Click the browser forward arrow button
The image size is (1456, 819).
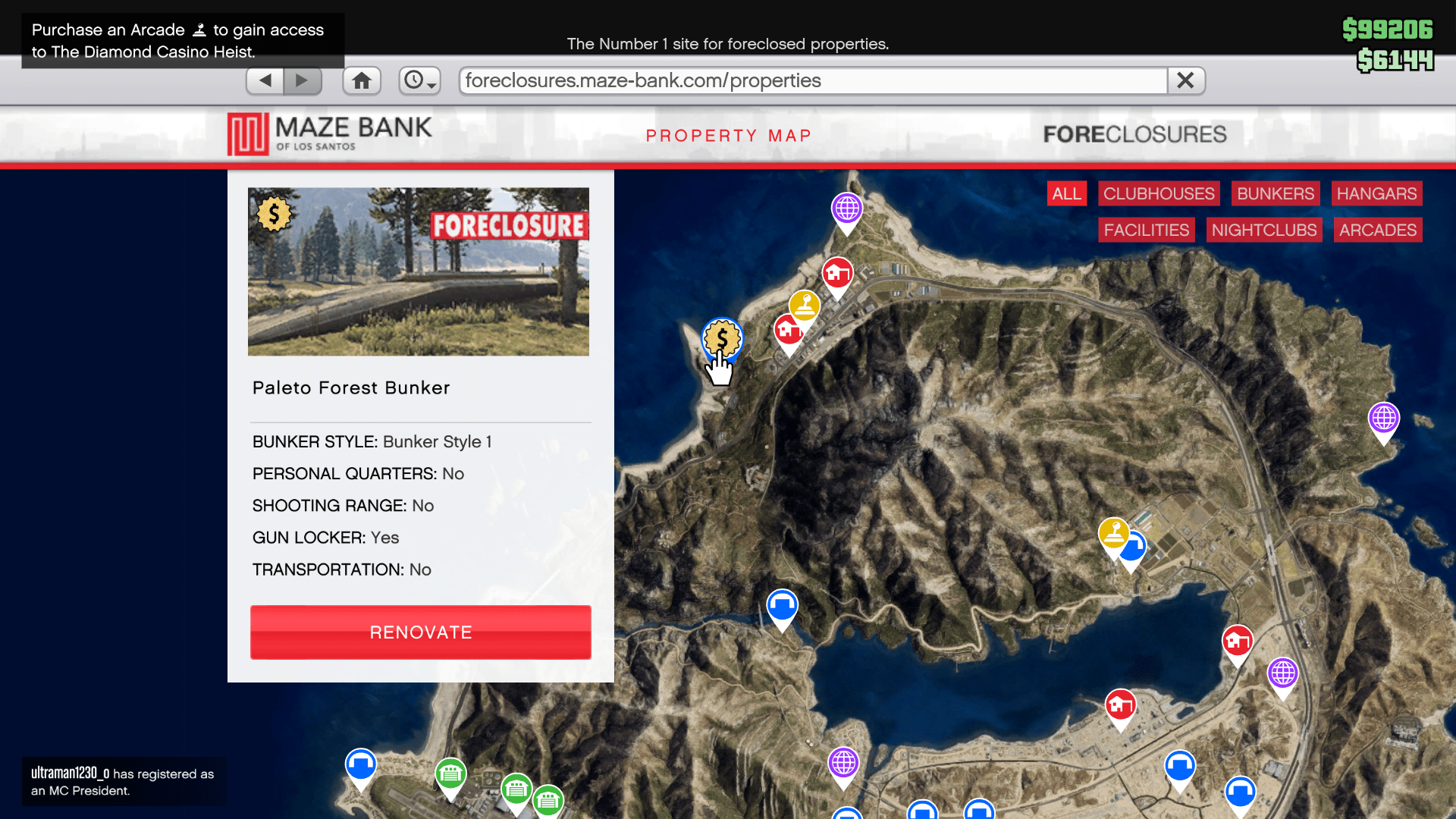pyautogui.click(x=303, y=80)
